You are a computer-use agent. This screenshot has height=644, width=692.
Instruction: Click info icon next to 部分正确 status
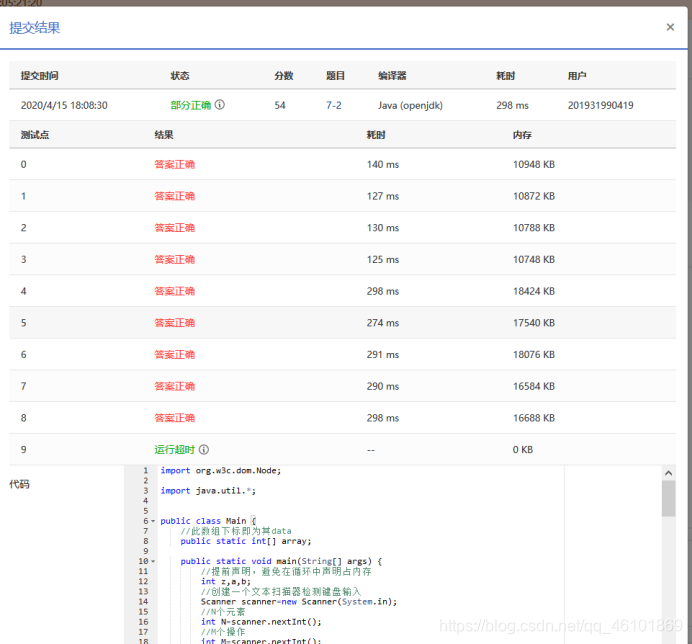[220, 105]
